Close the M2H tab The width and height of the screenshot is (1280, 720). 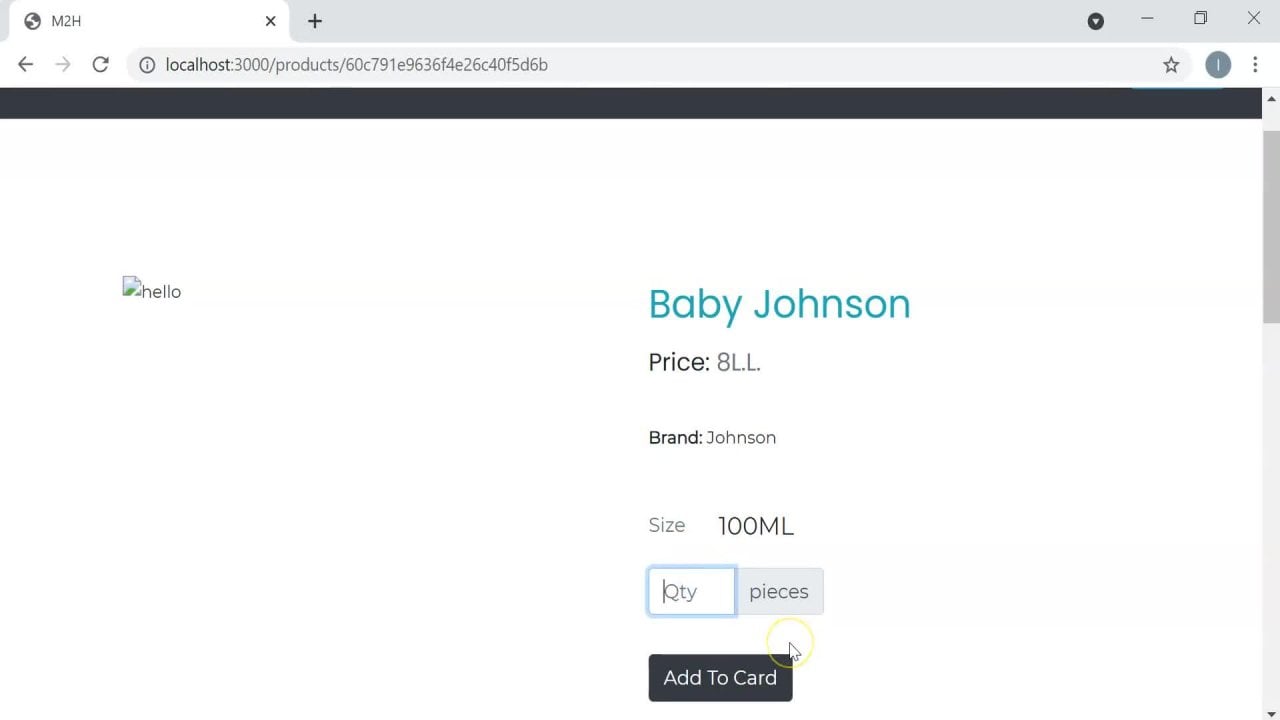click(x=270, y=21)
